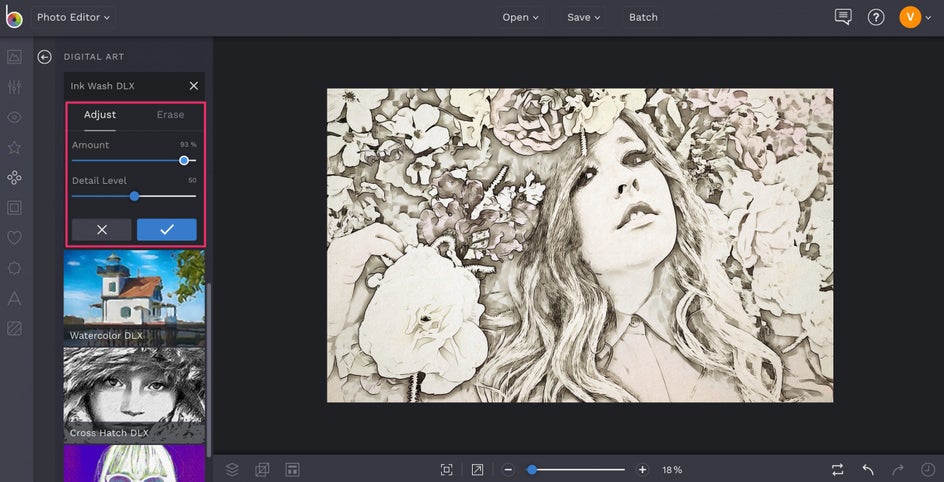Image resolution: width=944 pixels, height=482 pixels.
Task: Open the Layers panel icon
Action: pos(232,469)
